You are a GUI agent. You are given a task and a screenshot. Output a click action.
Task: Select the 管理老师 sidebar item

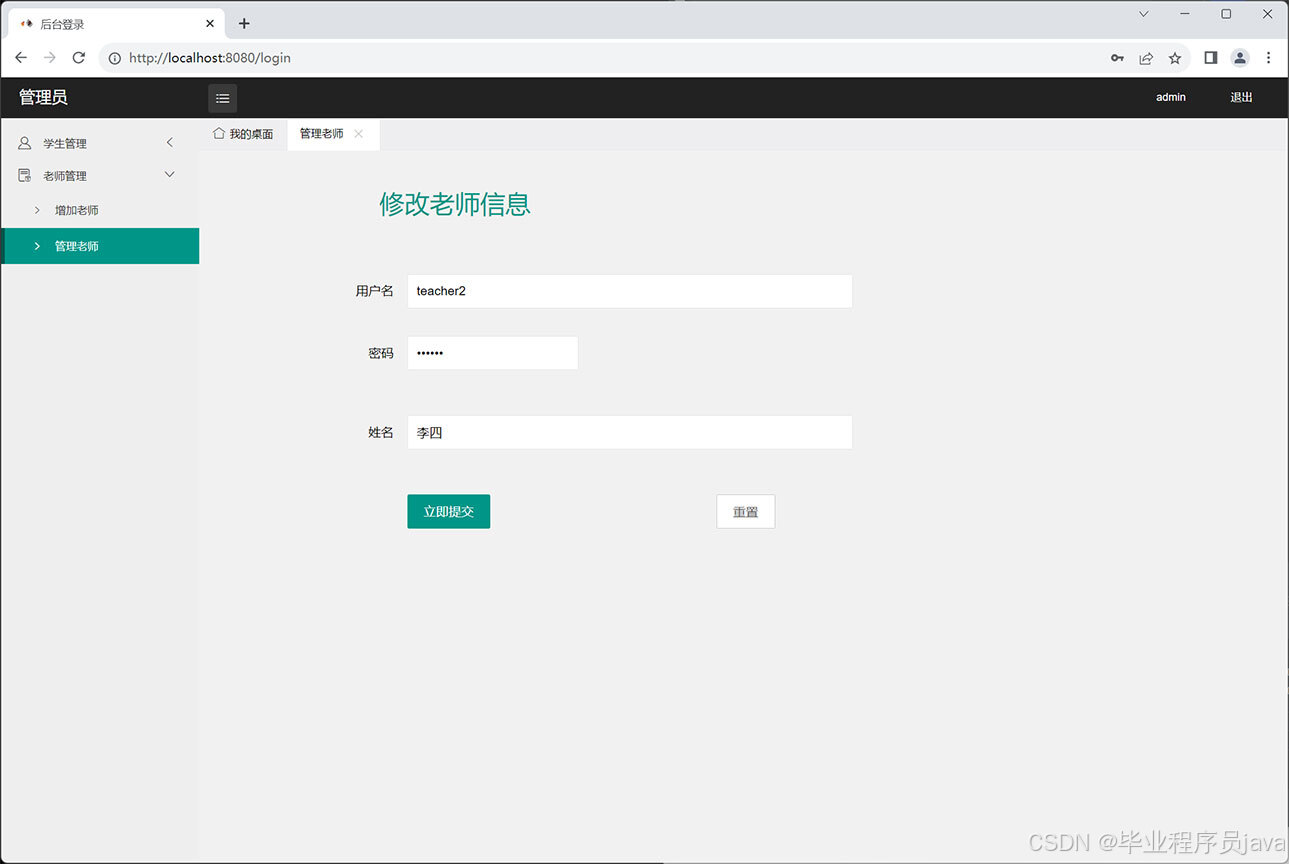pos(100,246)
